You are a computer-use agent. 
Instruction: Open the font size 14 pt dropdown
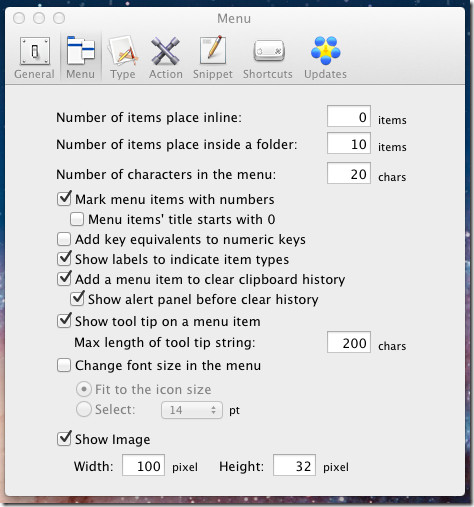(x=192, y=410)
